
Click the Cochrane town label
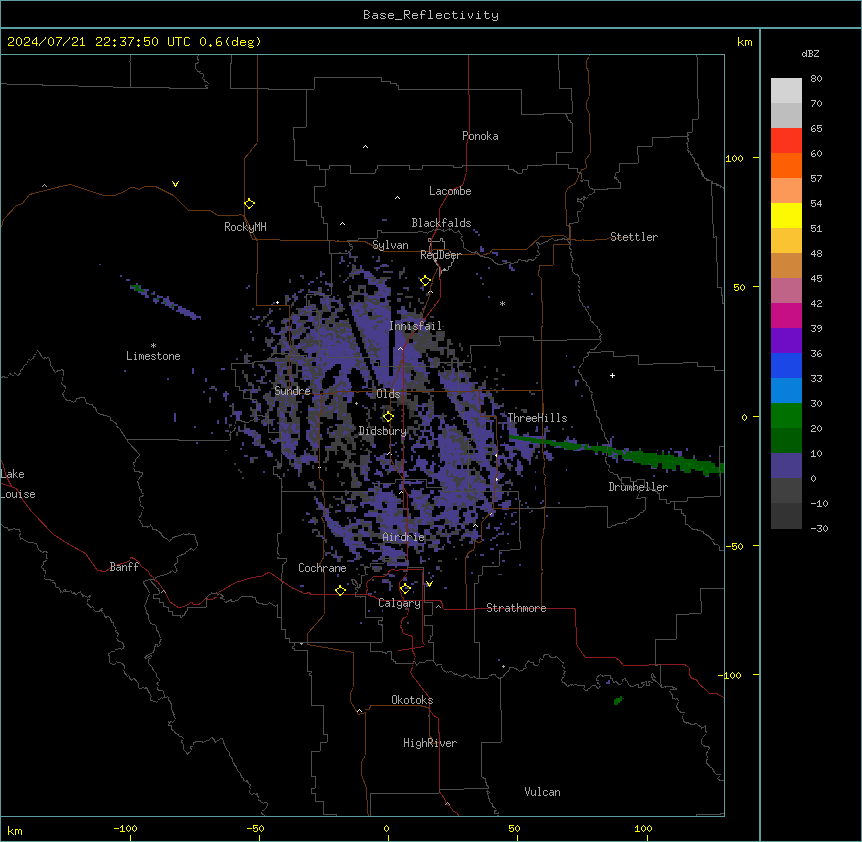click(322, 568)
